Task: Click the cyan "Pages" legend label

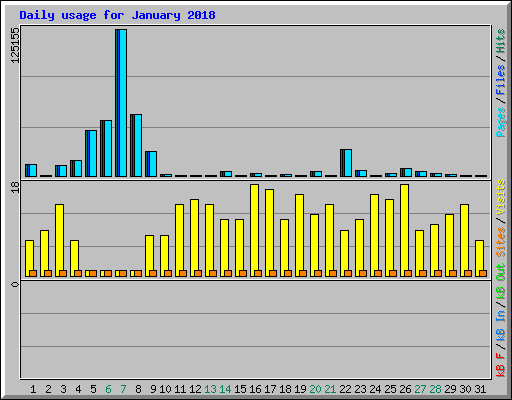Action: (501, 122)
